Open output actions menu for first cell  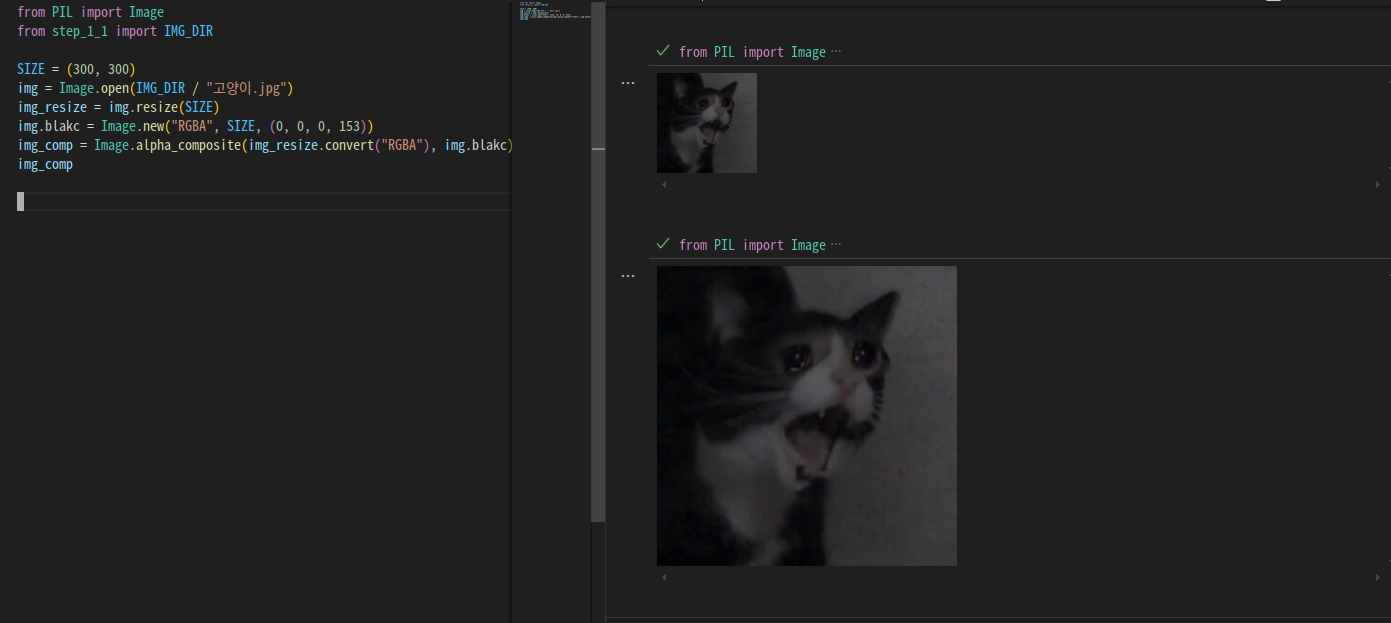coord(628,83)
